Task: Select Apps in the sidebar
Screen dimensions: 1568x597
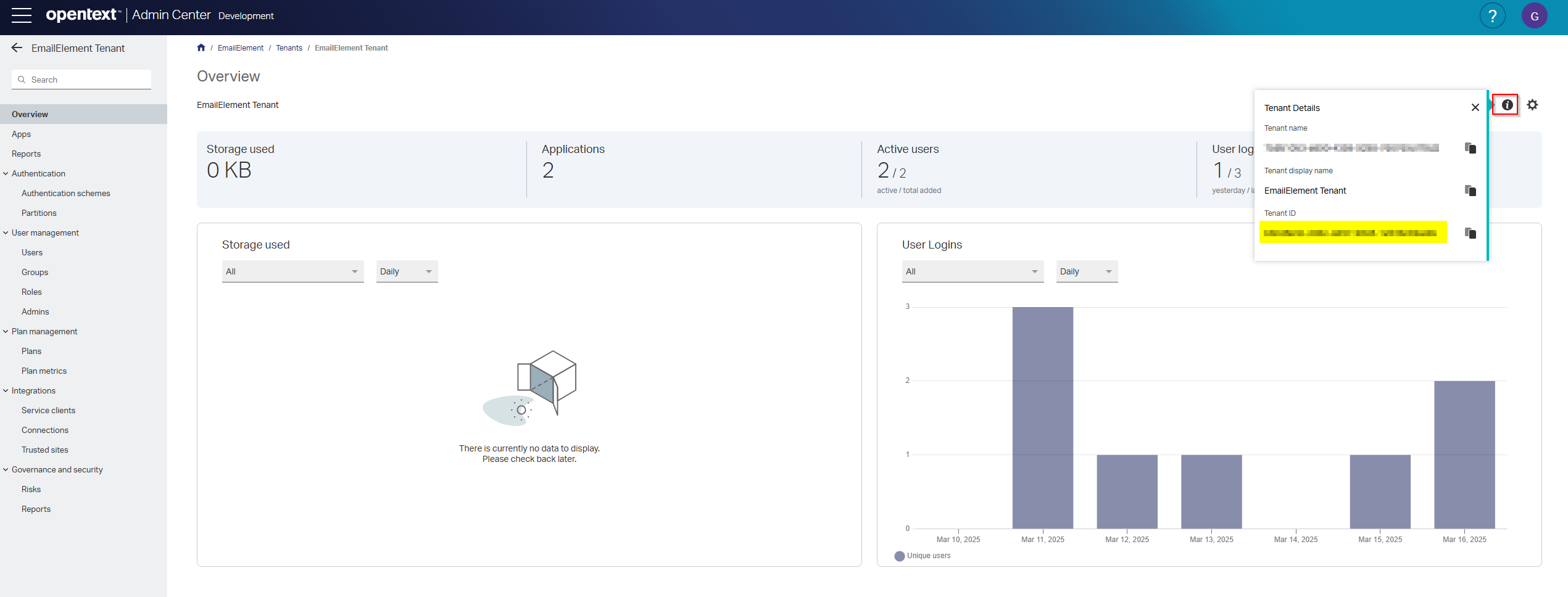Action: [21, 134]
